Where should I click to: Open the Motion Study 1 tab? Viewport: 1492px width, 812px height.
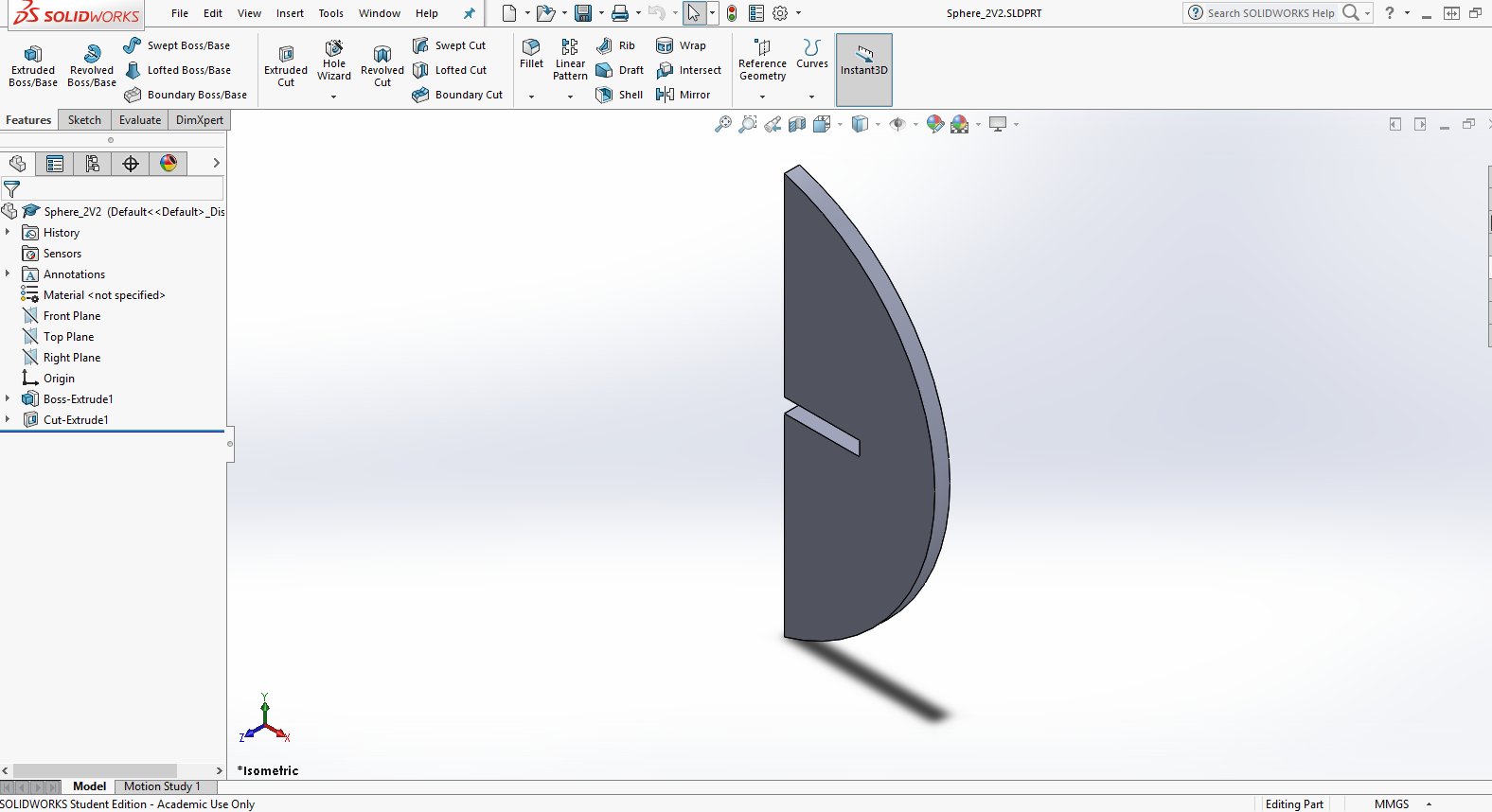162,786
